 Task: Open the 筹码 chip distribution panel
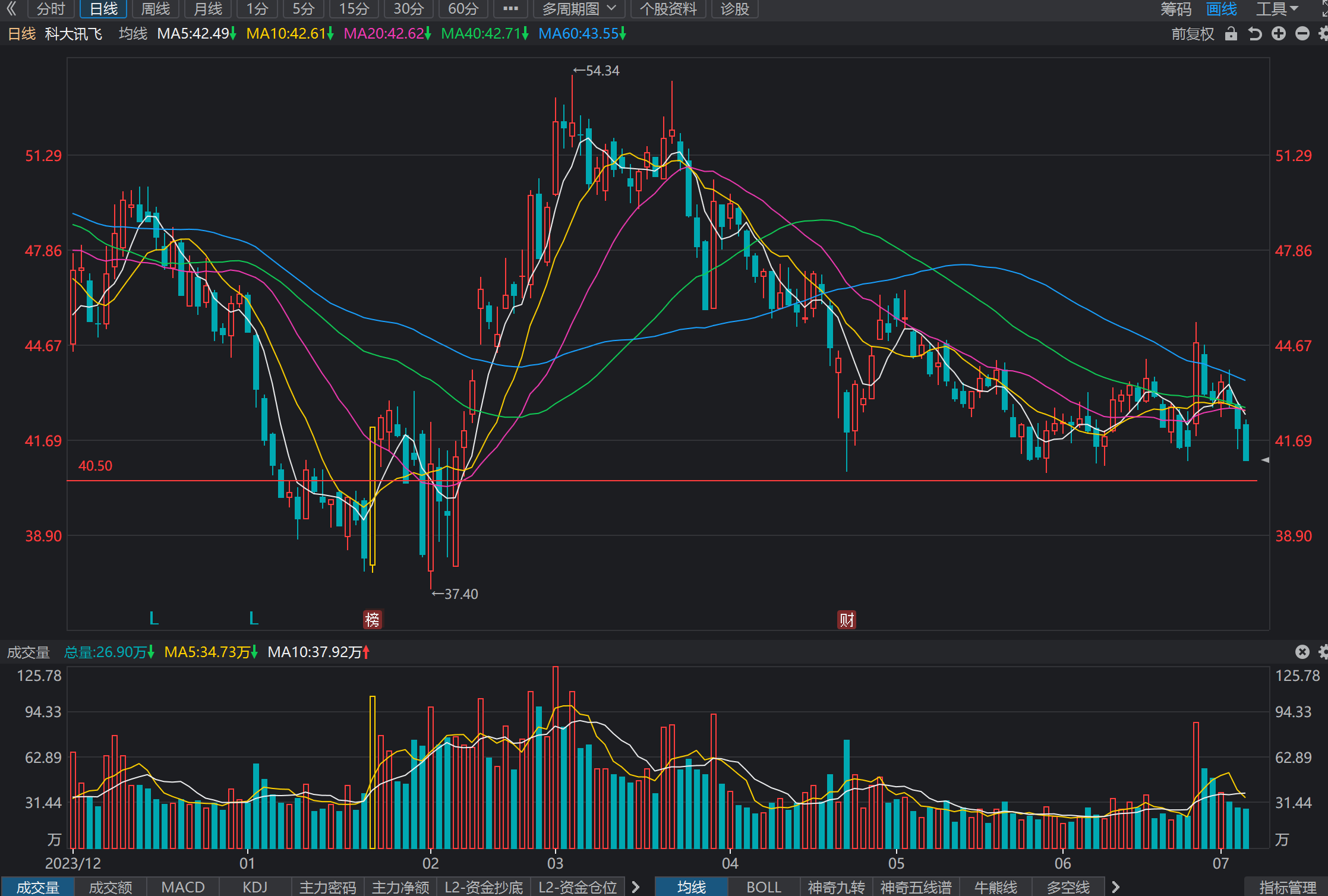tap(1176, 9)
